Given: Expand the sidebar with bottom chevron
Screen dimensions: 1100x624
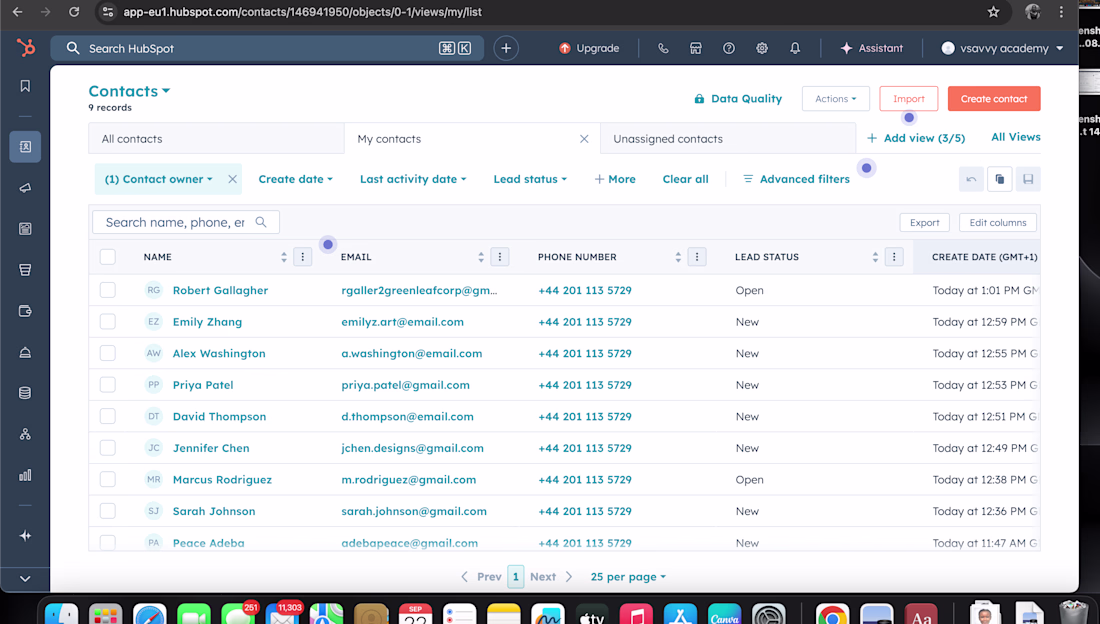Looking at the screenshot, I should 25,579.
